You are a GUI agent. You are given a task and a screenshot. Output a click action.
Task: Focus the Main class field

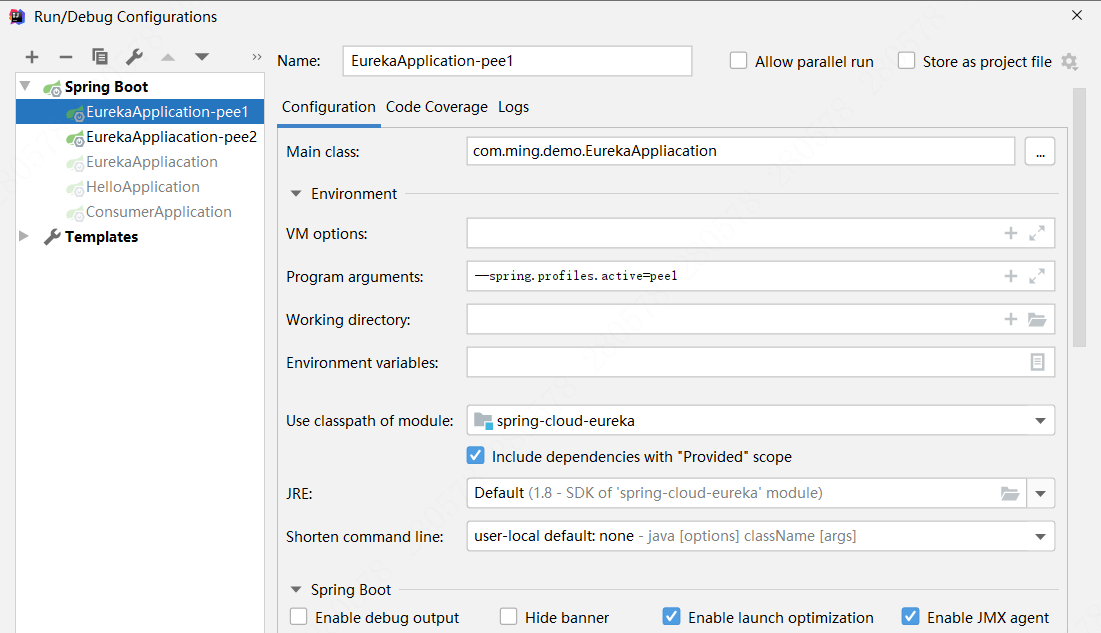pyautogui.click(x=741, y=151)
